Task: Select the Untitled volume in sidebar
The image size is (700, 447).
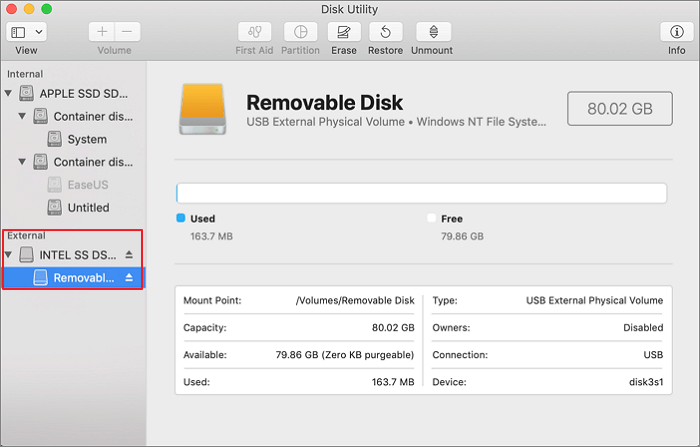Action: [x=88, y=207]
